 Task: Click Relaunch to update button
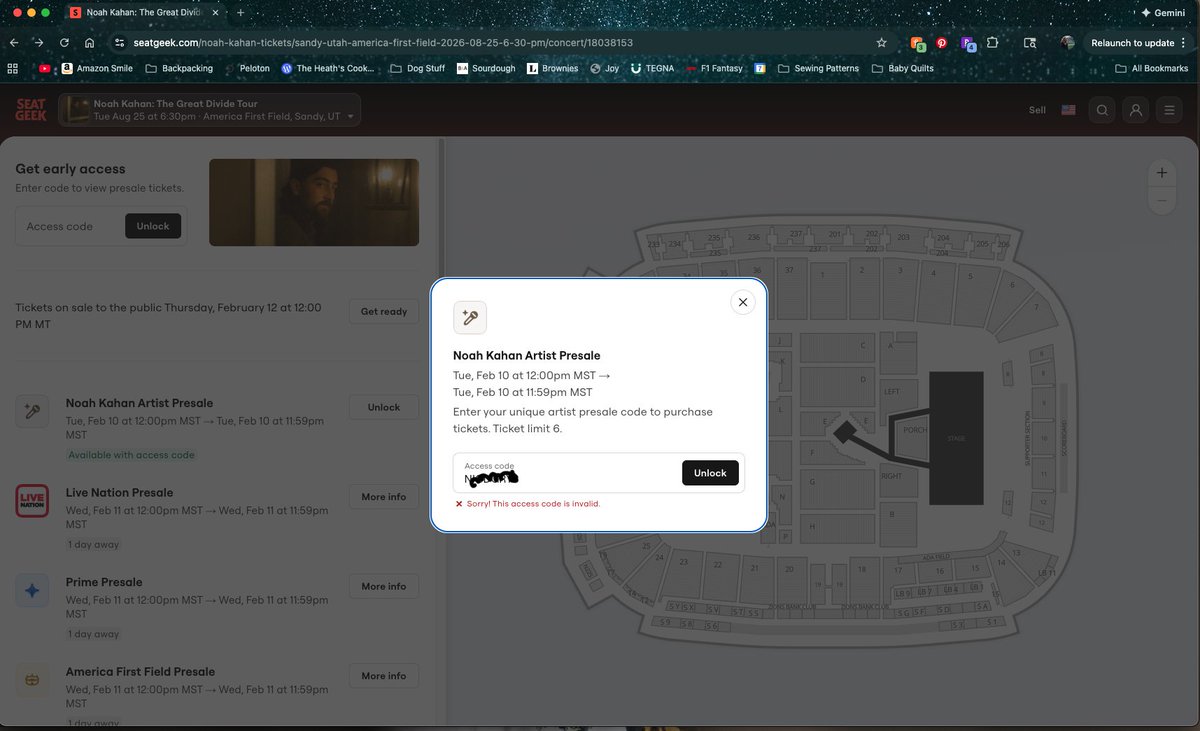(1138, 43)
